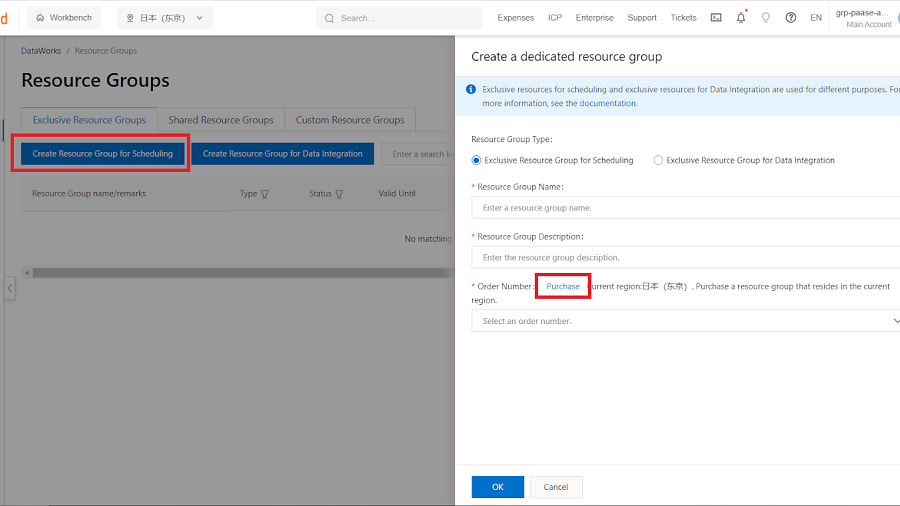Open the EN language selector
The image size is (900, 506).
coord(816,18)
